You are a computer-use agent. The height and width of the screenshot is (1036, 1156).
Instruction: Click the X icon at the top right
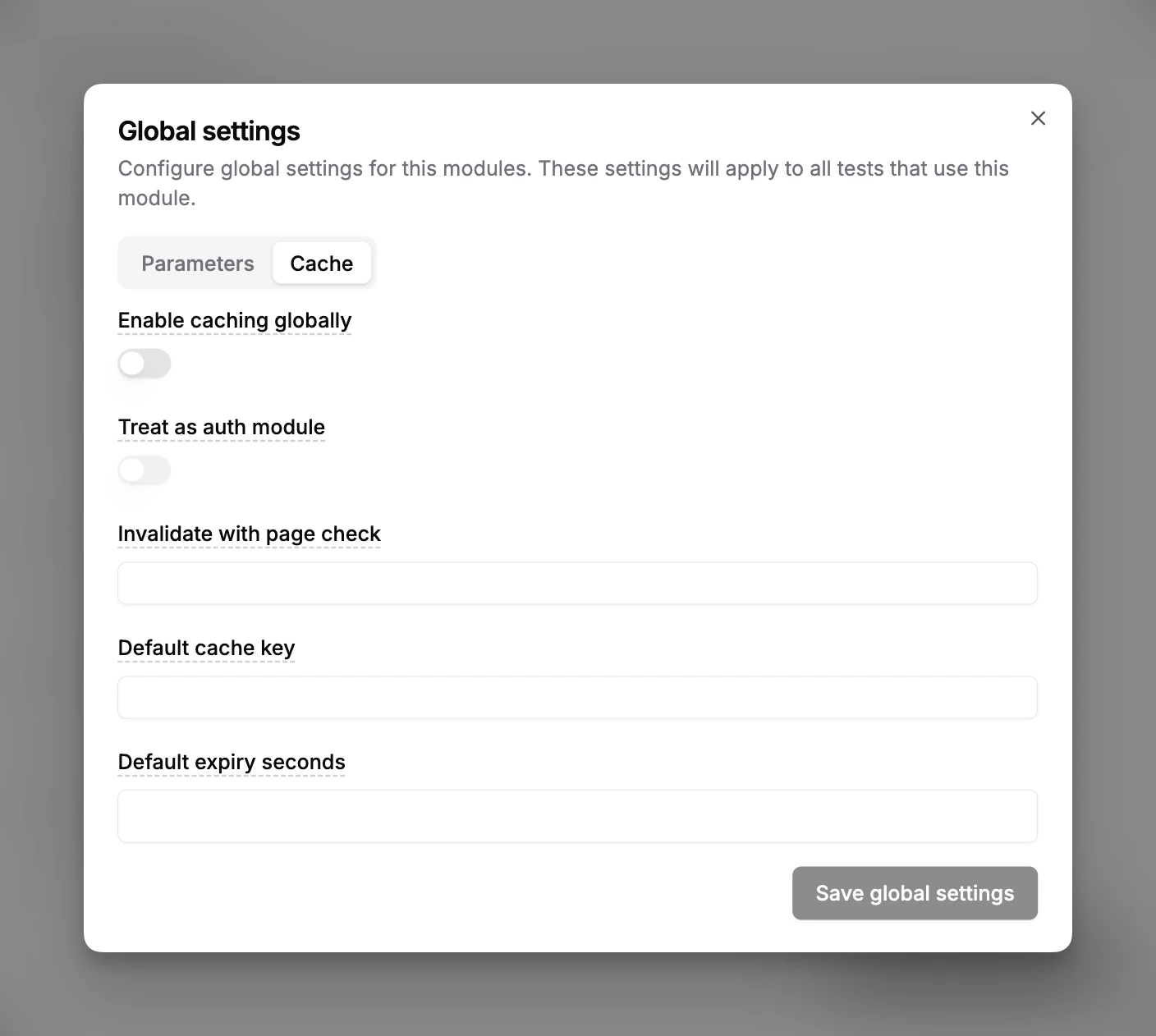click(1038, 118)
